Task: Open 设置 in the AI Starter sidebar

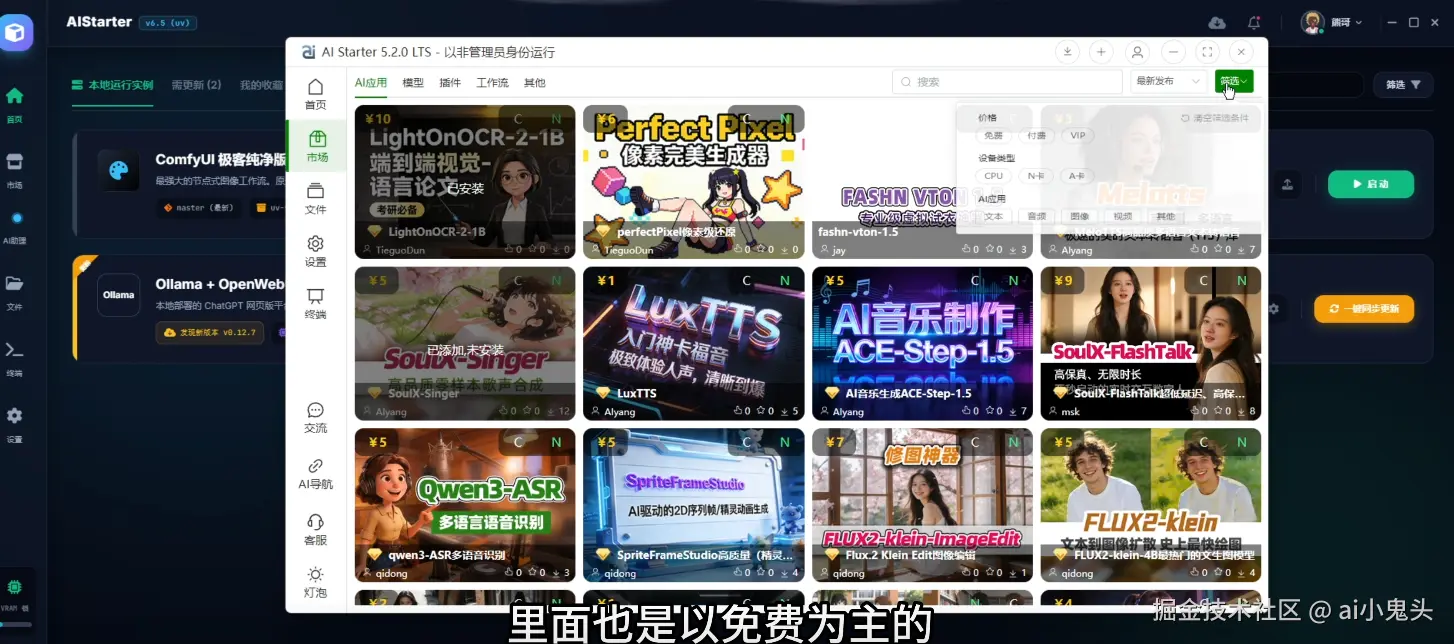Action: coord(315,251)
